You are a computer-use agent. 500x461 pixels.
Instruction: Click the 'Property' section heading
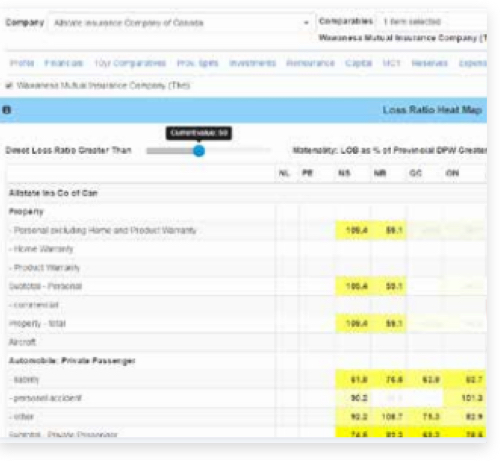point(26,212)
